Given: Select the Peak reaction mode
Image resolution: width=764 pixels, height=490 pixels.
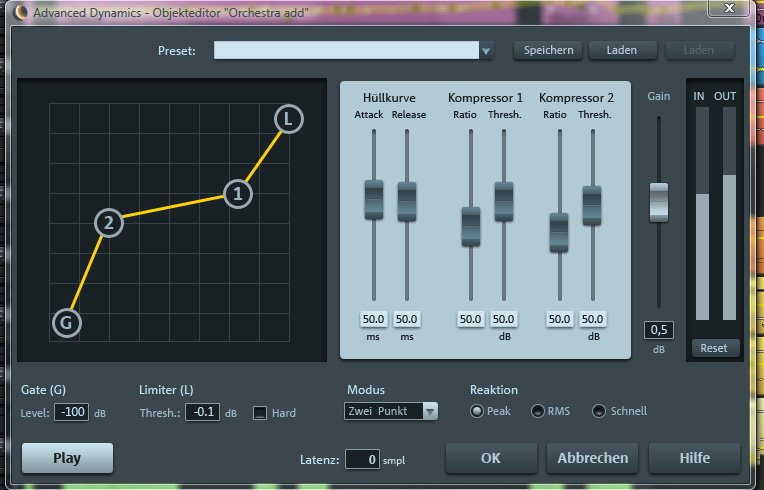Looking at the screenshot, I should tap(477, 411).
